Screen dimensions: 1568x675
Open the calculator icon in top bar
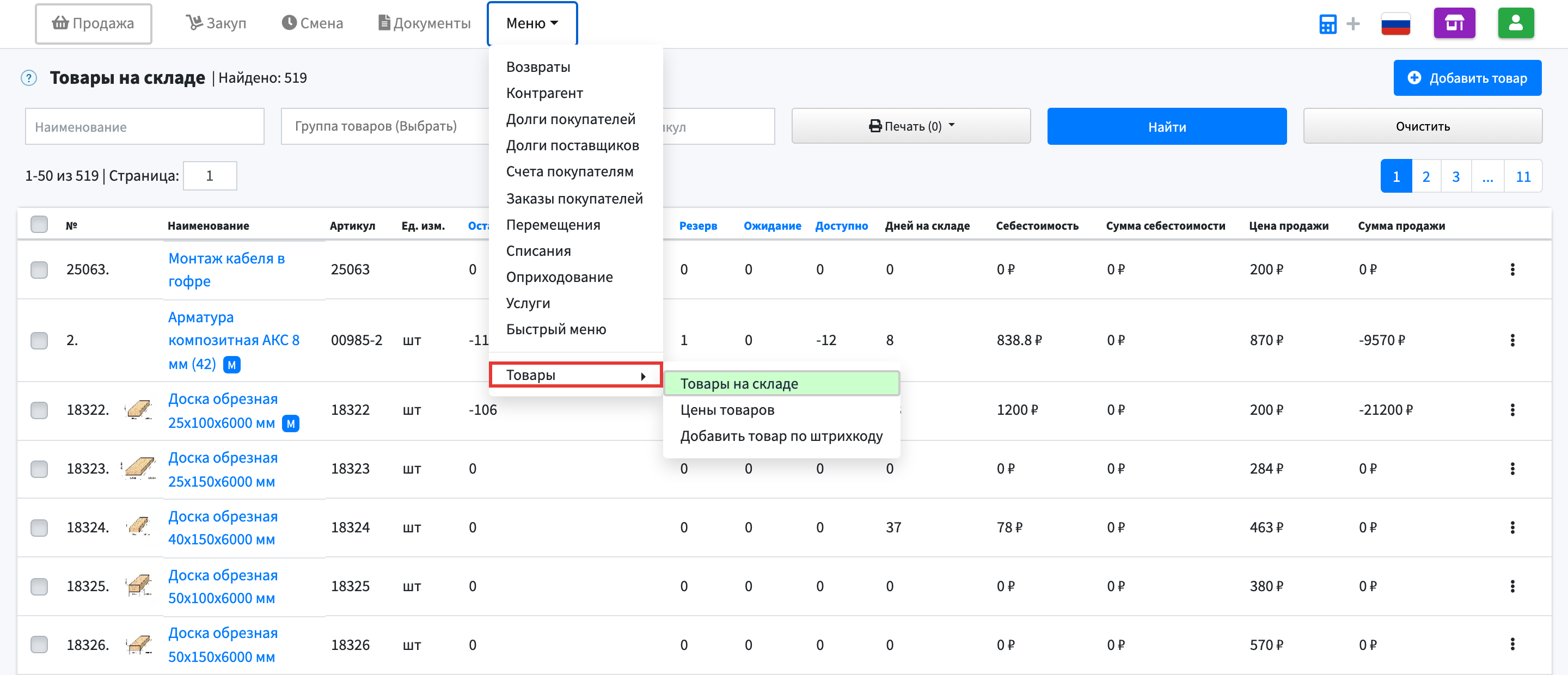pyautogui.click(x=1327, y=24)
